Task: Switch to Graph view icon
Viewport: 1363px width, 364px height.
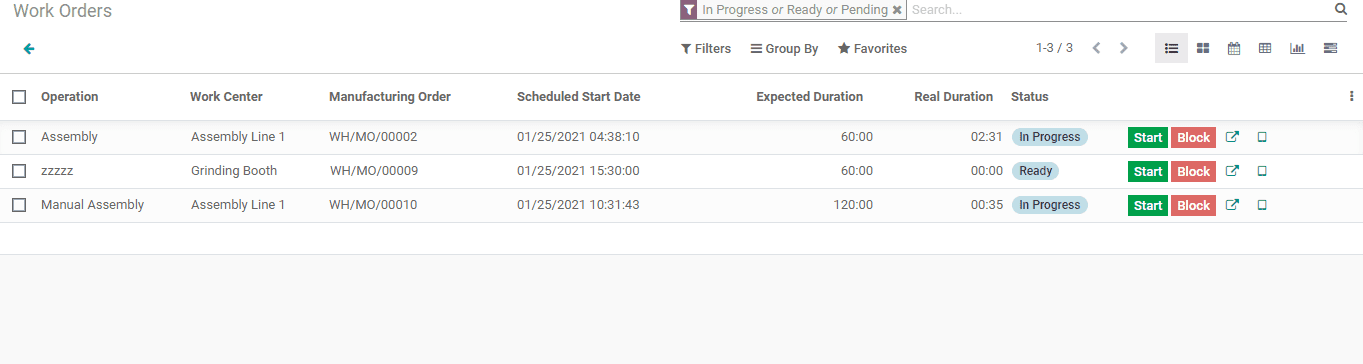Action: tap(1297, 48)
